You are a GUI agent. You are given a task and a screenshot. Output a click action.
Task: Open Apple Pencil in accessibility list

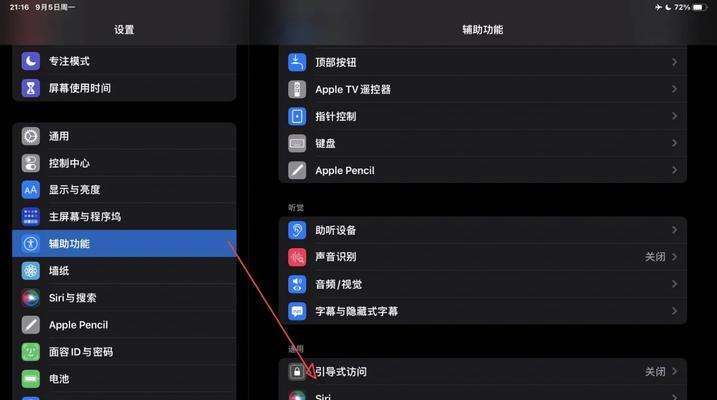point(482,170)
